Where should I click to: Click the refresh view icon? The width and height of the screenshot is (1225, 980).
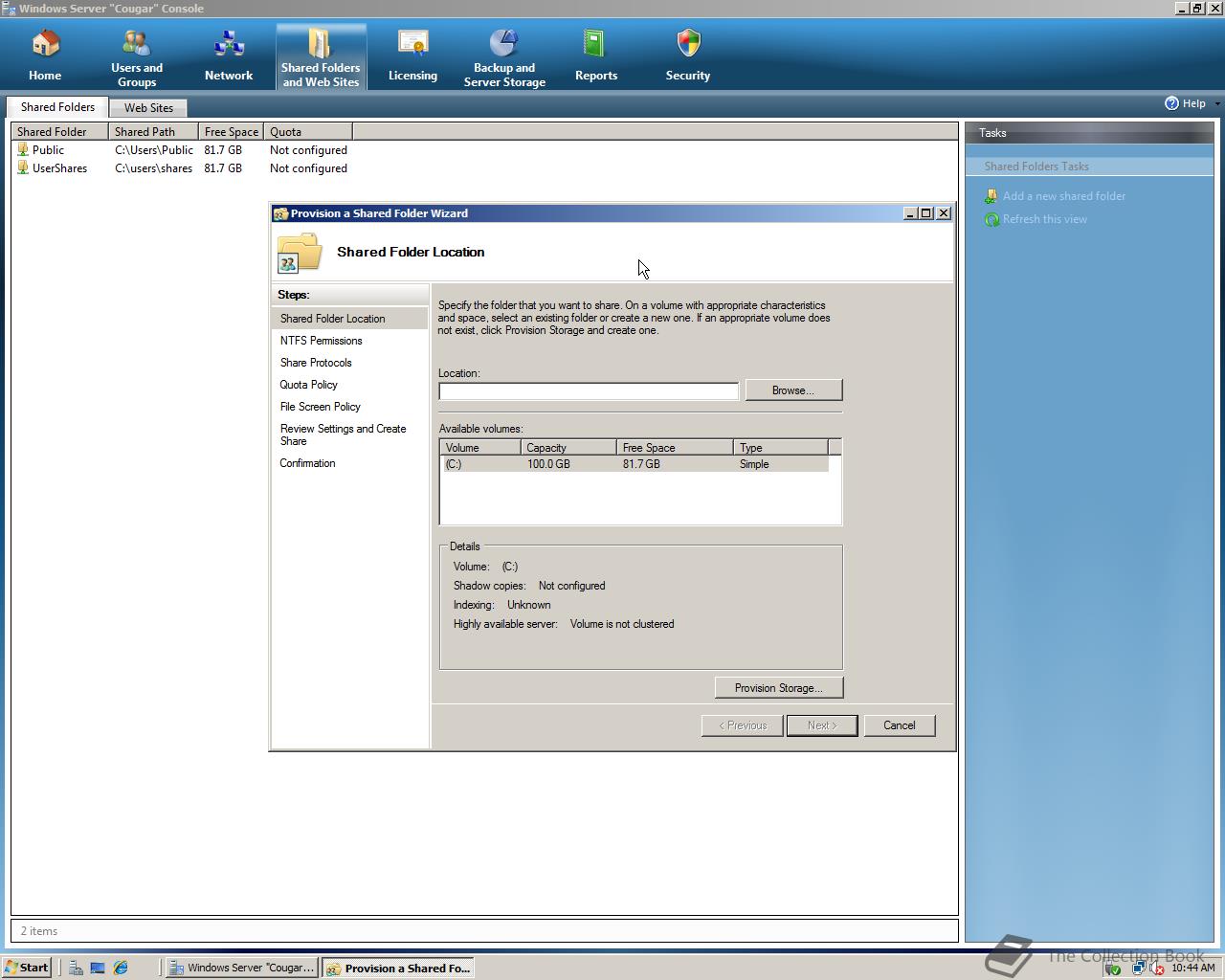point(991,219)
